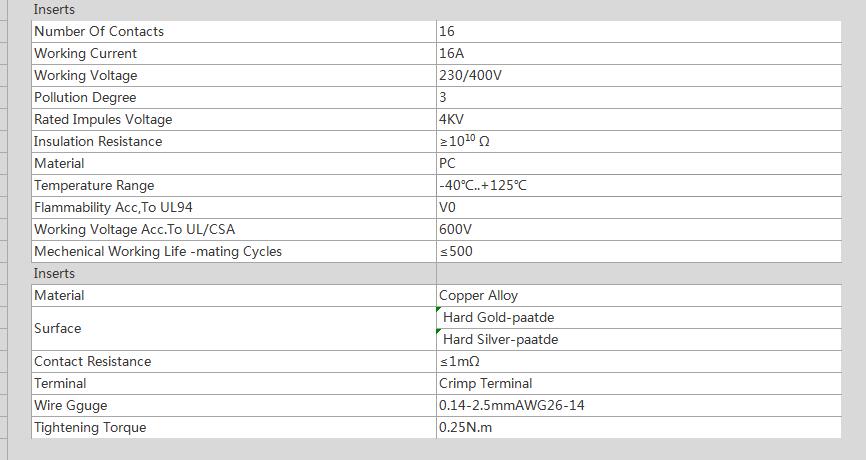
Task: Select the Number Of Contacts cell
Action: click(234, 31)
